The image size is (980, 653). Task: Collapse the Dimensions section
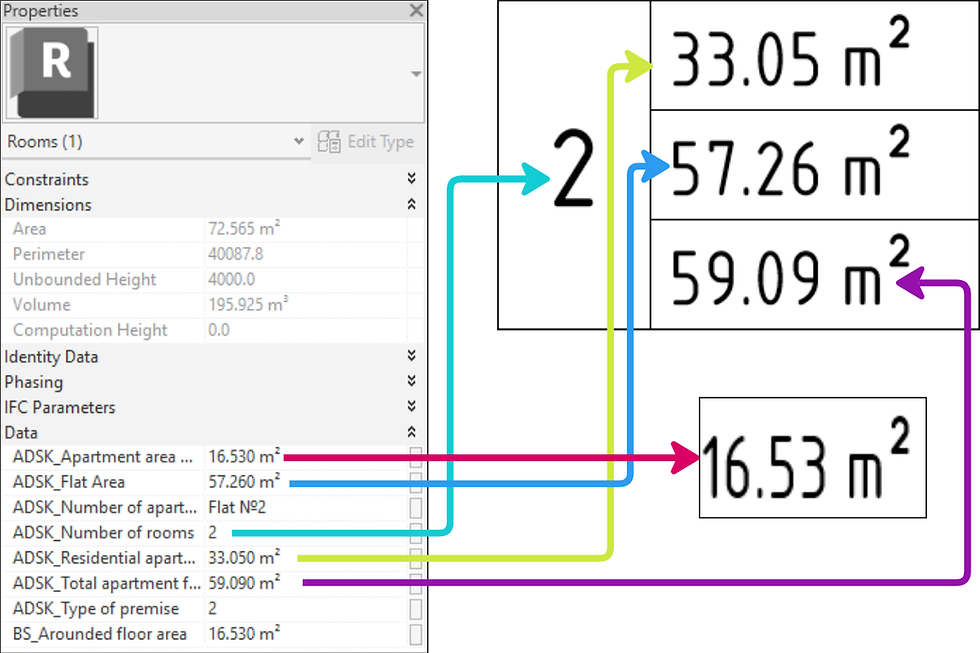[x=411, y=204]
